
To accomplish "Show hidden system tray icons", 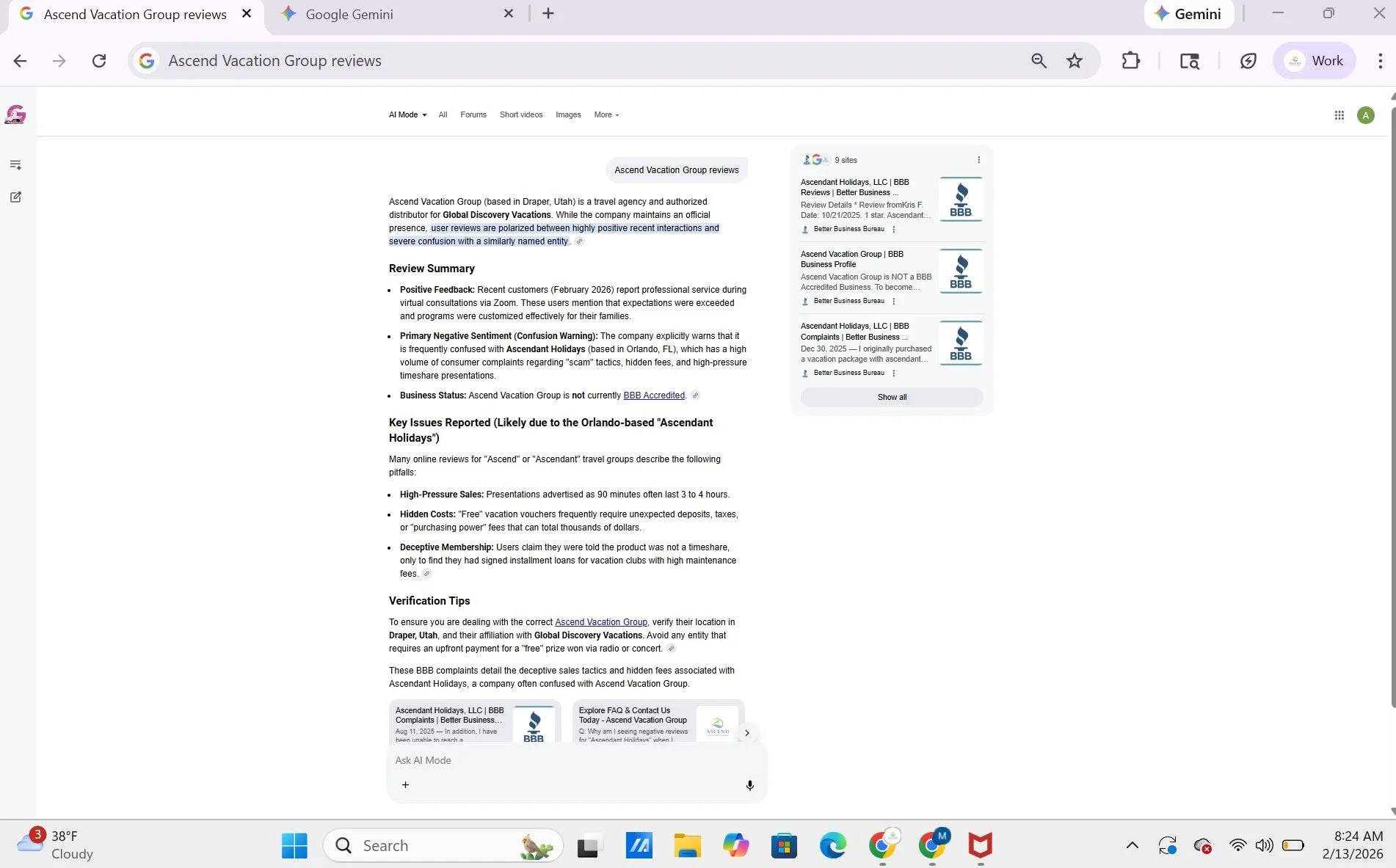I will point(1133,845).
